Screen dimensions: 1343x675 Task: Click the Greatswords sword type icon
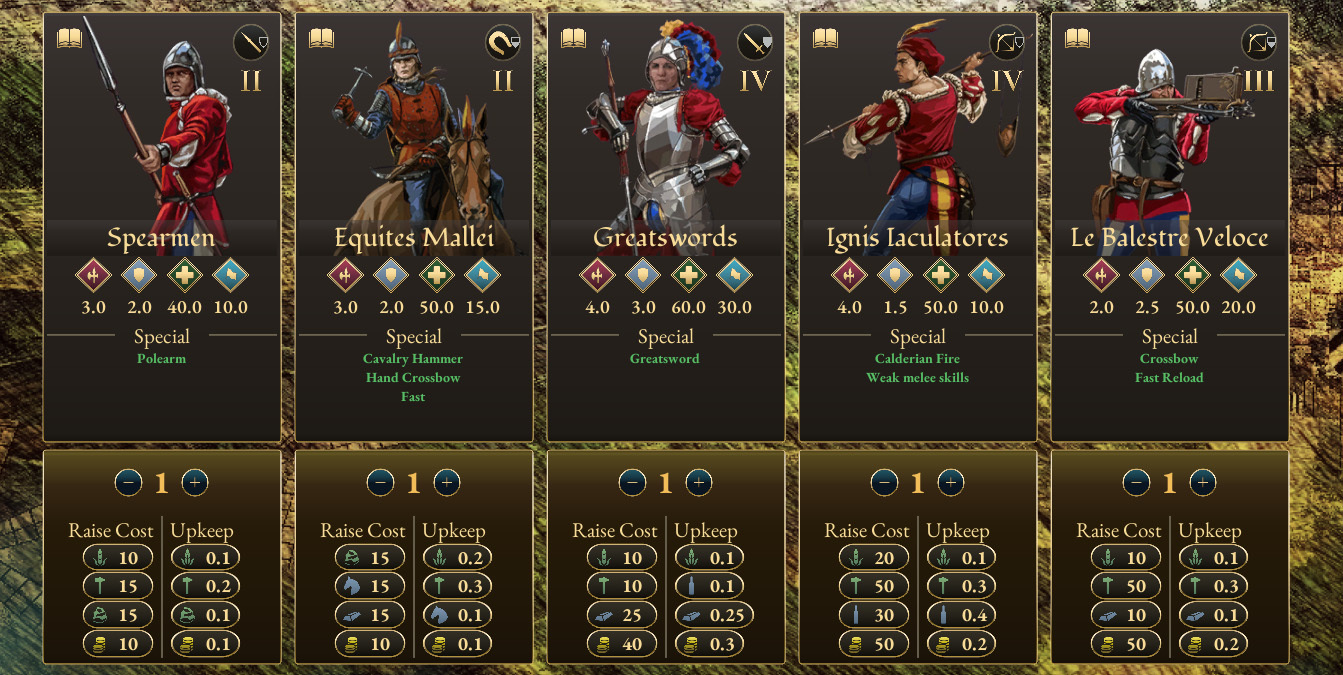pyautogui.click(x=755, y=42)
